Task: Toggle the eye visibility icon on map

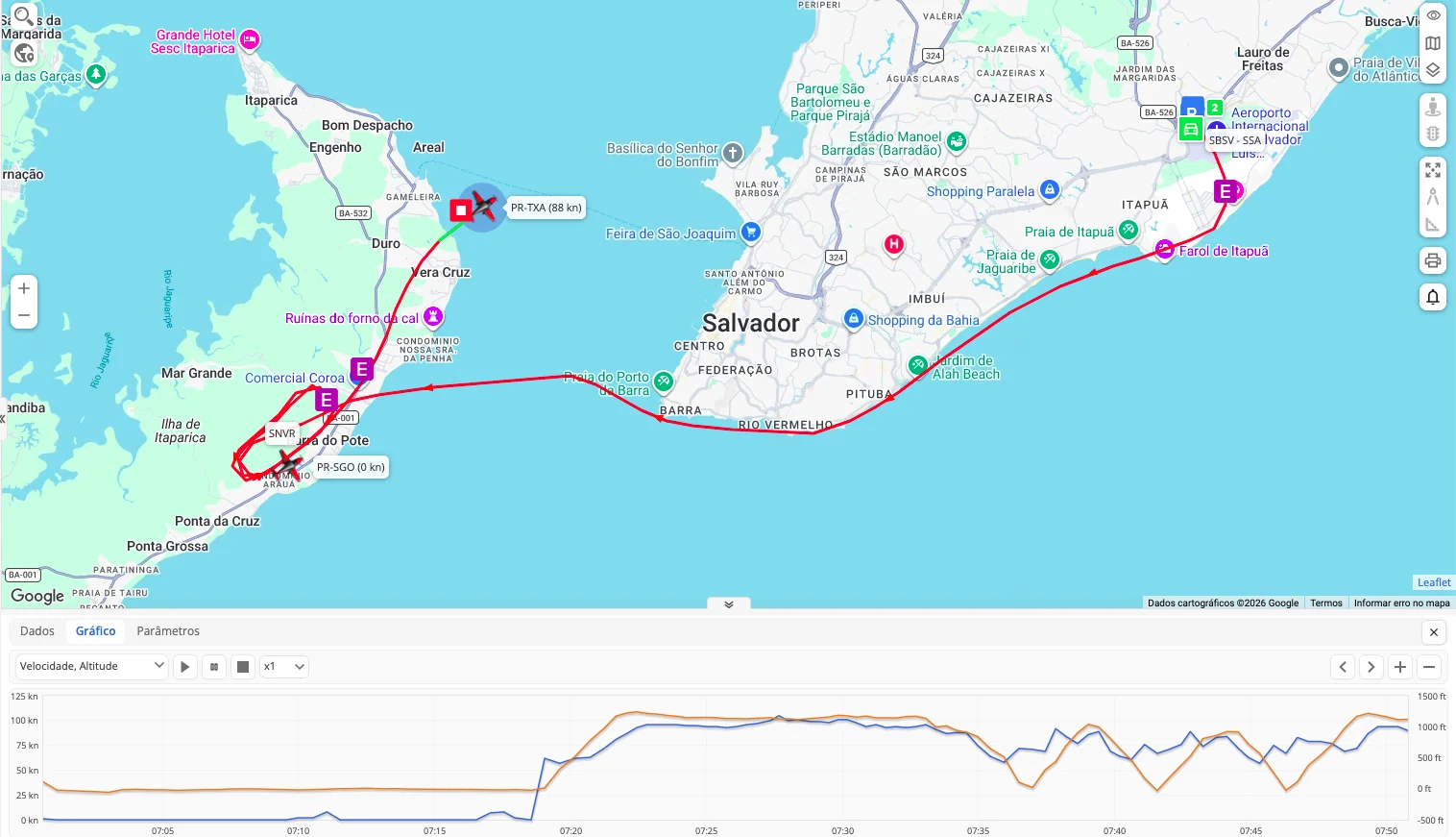Action: click(x=1433, y=16)
